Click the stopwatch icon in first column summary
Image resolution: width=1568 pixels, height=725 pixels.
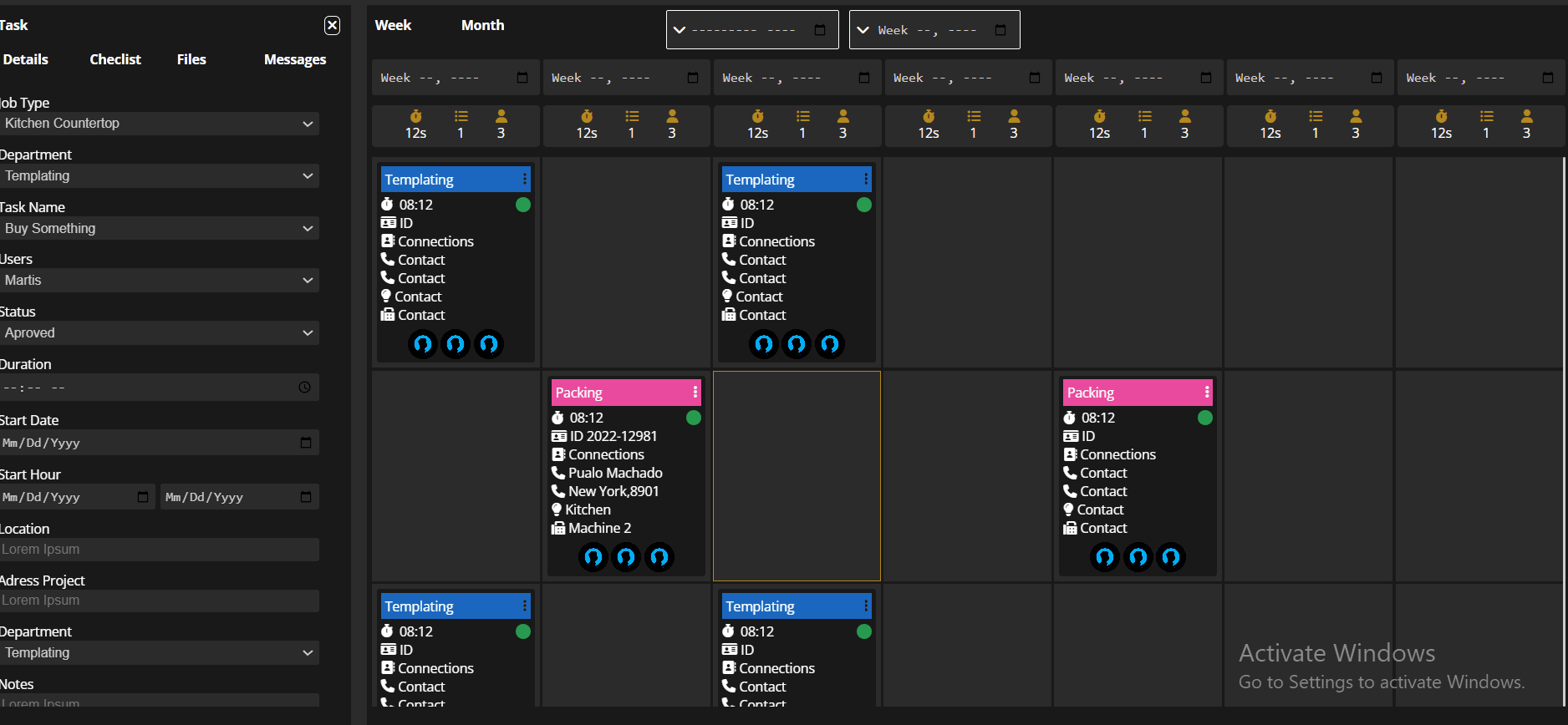(x=416, y=116)
